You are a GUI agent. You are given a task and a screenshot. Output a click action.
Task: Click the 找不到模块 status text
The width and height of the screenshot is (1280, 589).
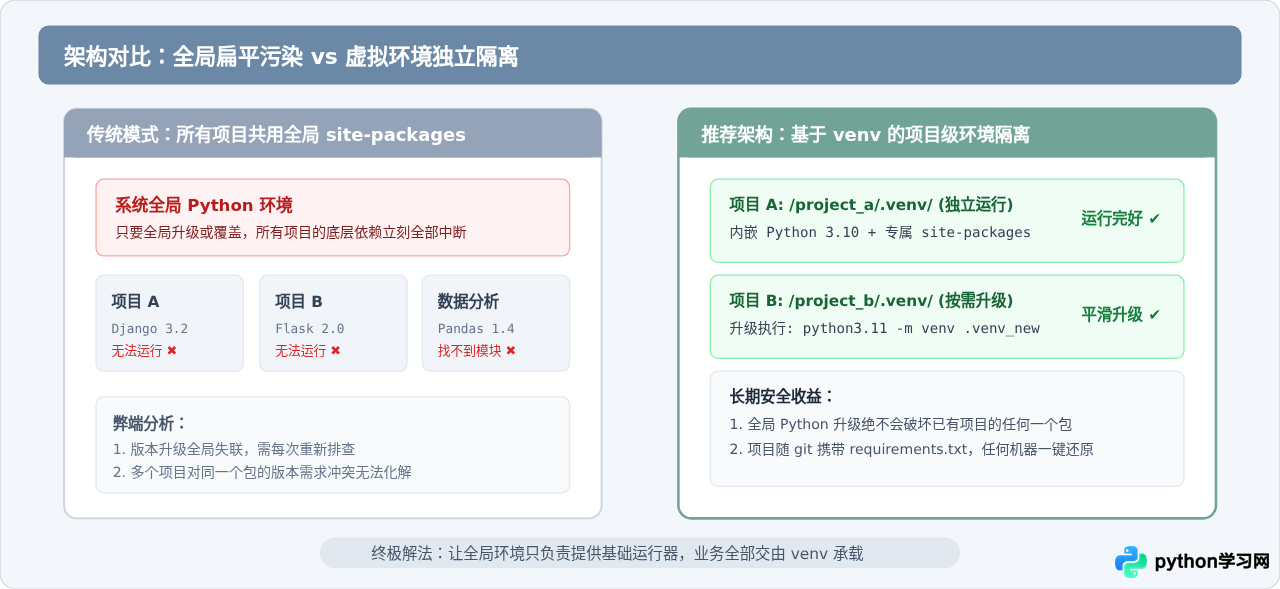click(x=469, y=351)
